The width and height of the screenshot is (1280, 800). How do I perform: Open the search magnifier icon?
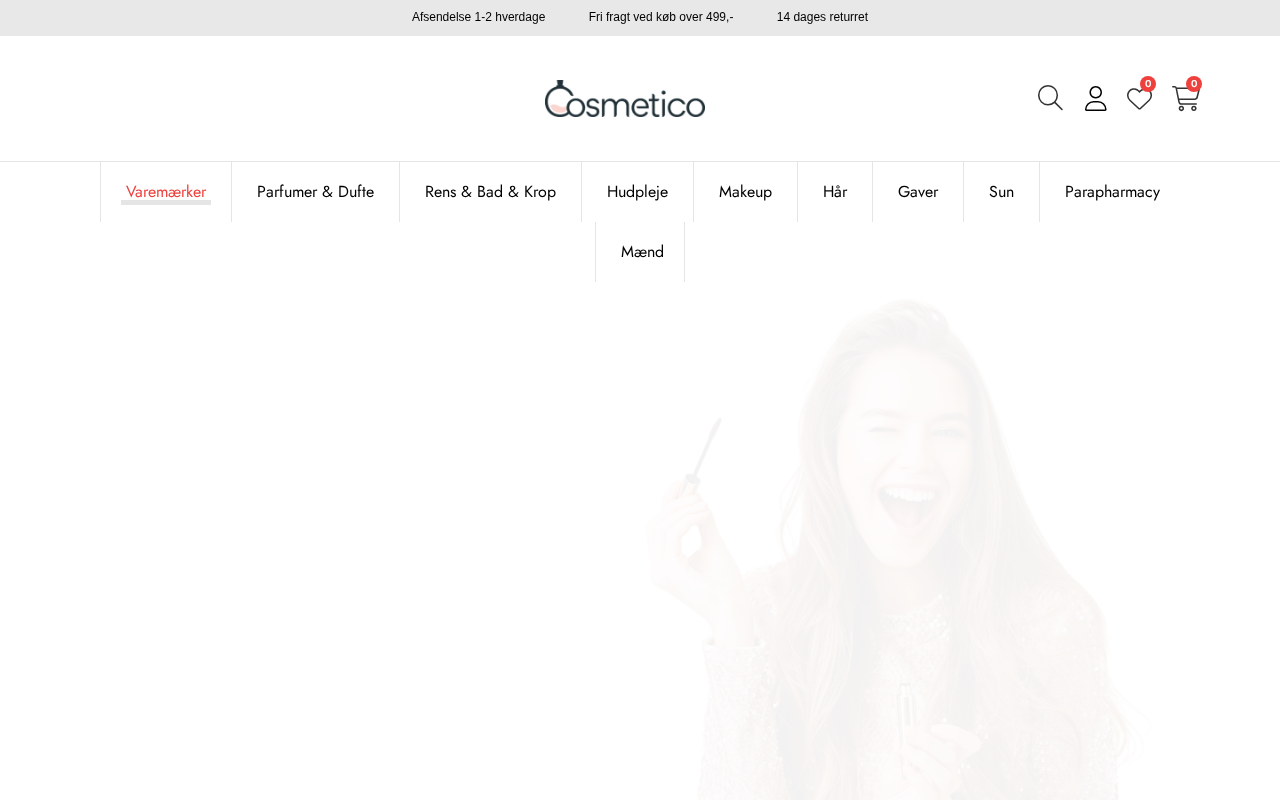[x=1050, y=98]
